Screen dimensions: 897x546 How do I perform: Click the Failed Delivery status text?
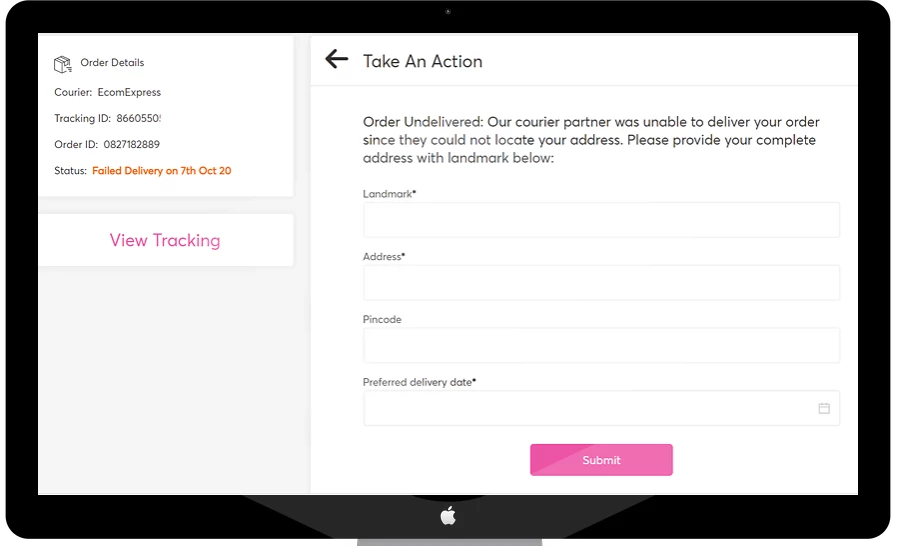click(161, 171)
